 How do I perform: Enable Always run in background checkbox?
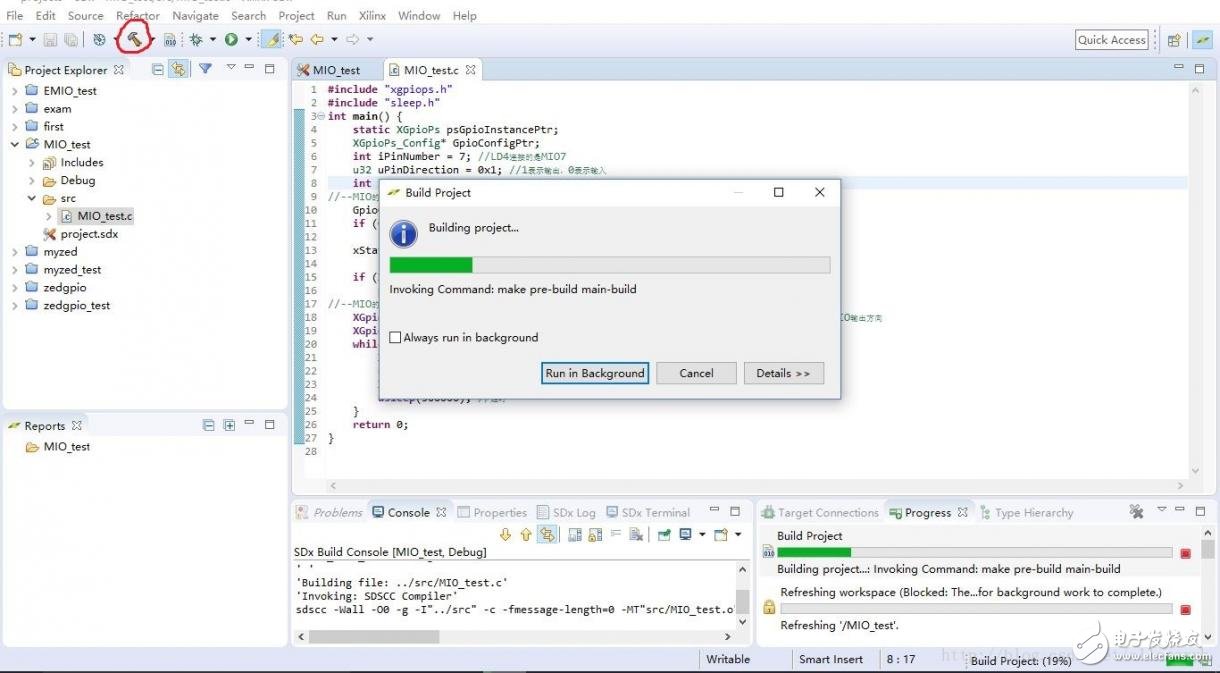tap(395, 338)
